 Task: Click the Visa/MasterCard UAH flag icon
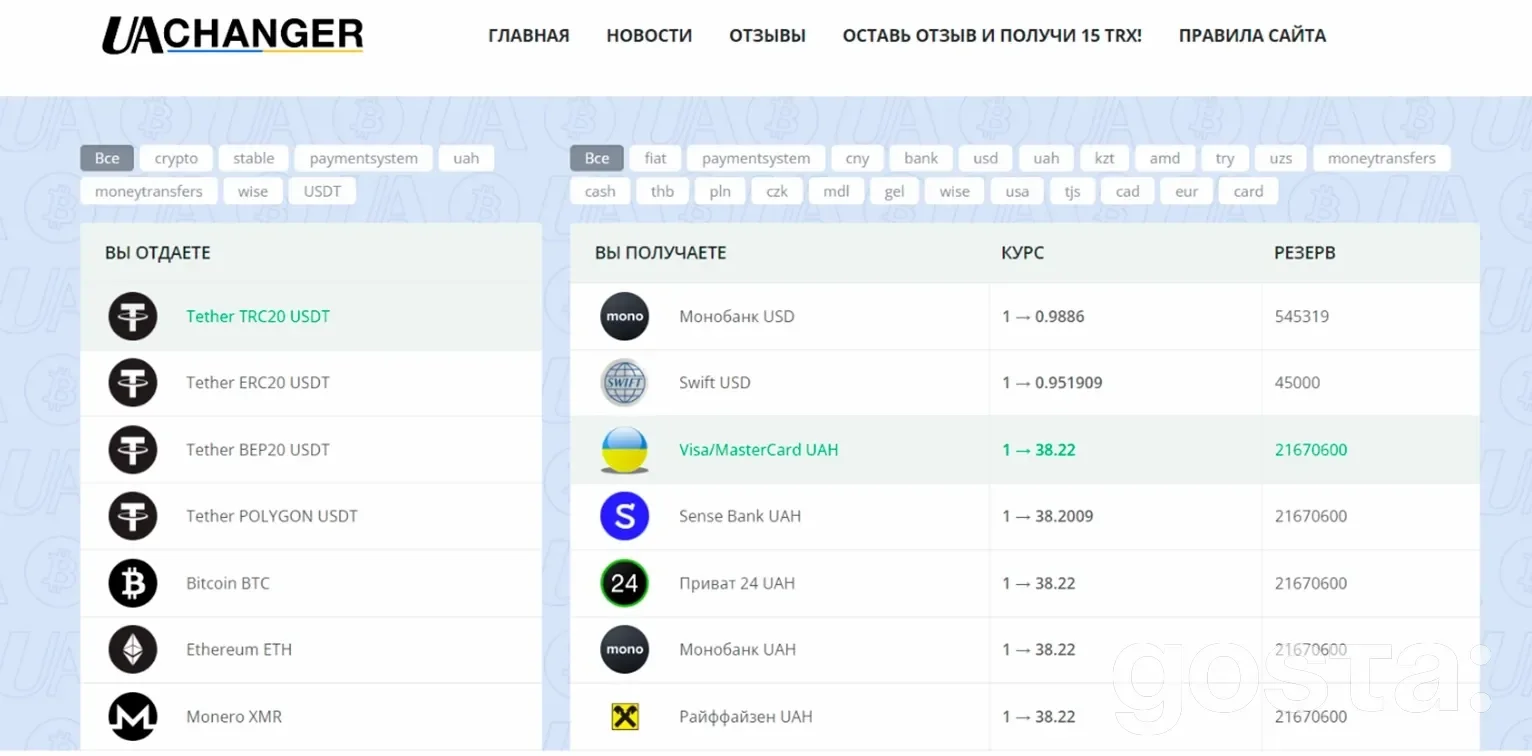point(625,449)
